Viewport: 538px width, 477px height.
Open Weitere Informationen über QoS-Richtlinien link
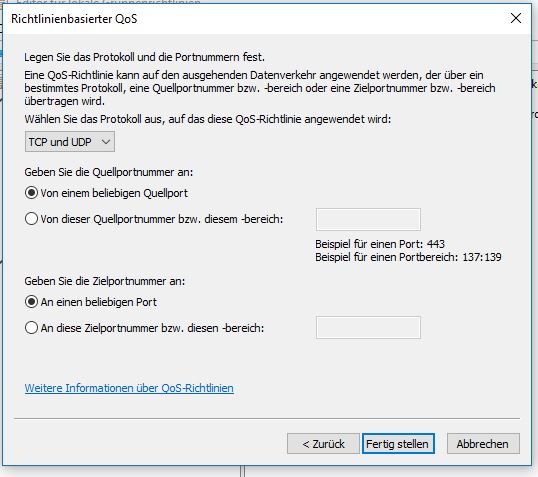tap(129, 388)
